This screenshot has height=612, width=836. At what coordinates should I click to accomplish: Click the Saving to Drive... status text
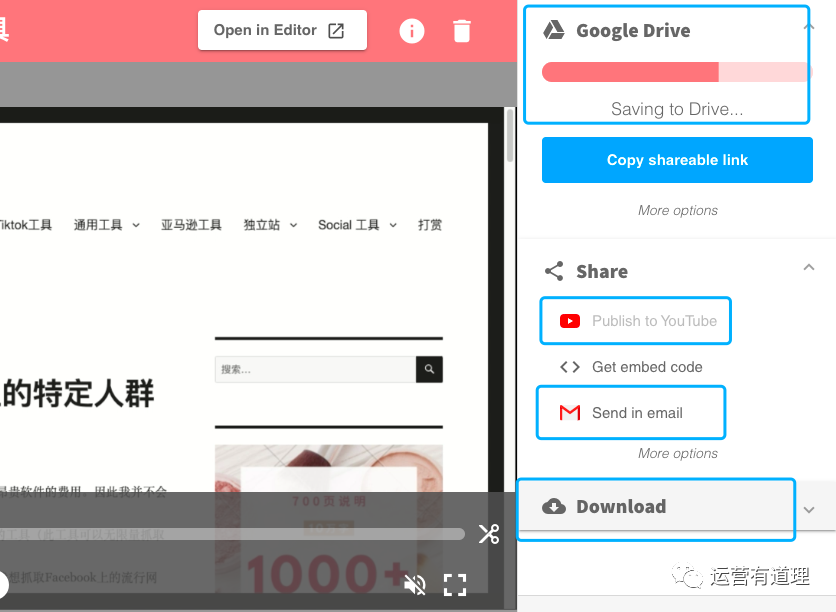(x=677, y=109)
